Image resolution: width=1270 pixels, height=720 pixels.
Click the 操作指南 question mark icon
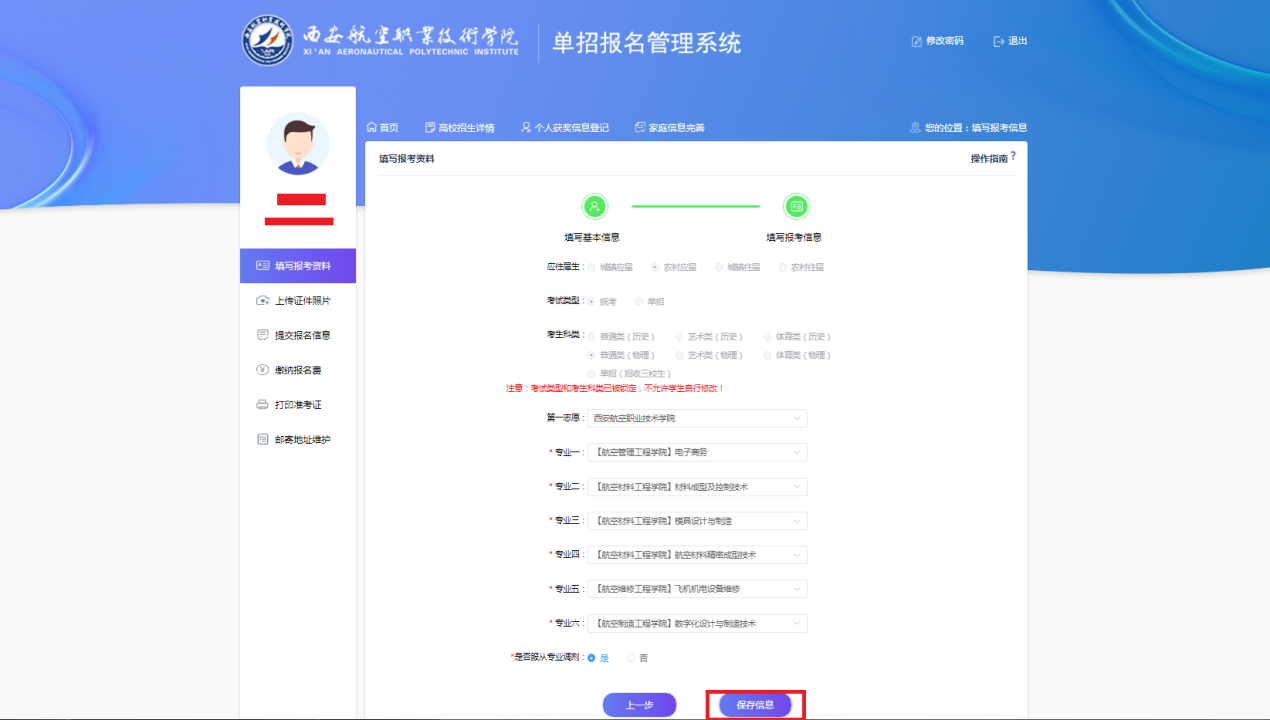click(1012, 156)
